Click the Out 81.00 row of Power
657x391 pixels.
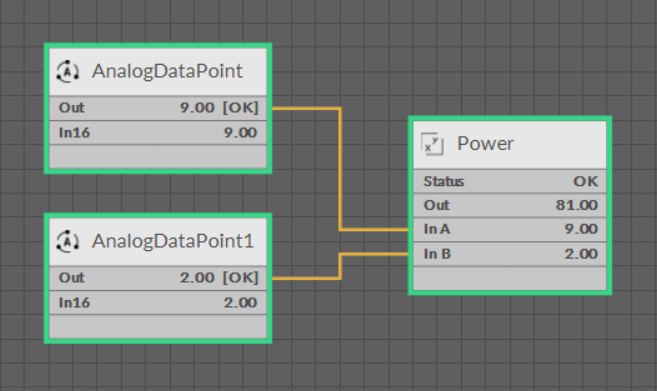(x=510, y=205)
